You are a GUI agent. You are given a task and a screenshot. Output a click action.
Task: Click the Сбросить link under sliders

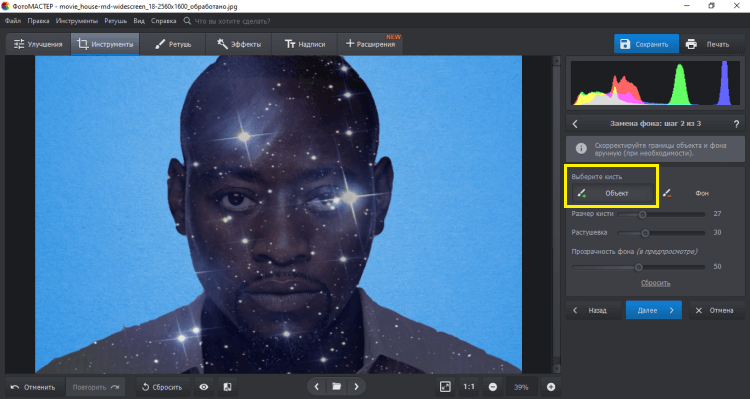(x=655, y=283)
